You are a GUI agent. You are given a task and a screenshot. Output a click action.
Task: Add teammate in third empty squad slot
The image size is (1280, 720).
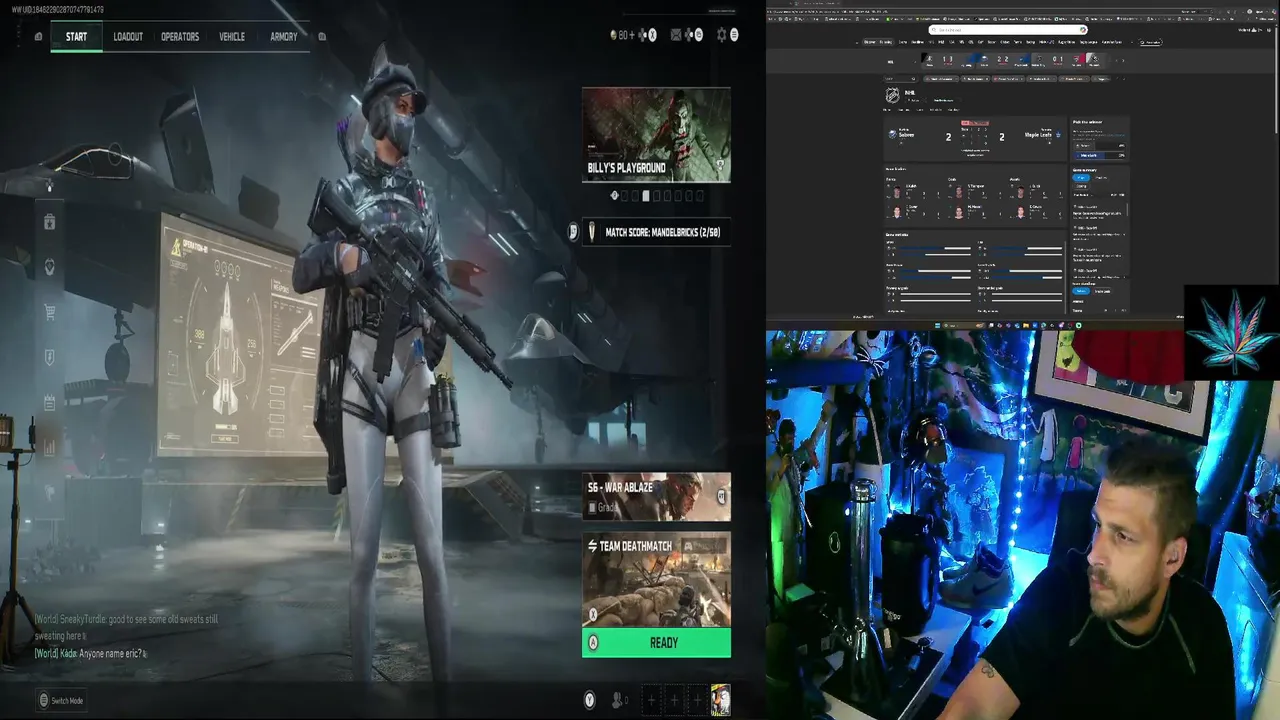click(x=697, y=701)
